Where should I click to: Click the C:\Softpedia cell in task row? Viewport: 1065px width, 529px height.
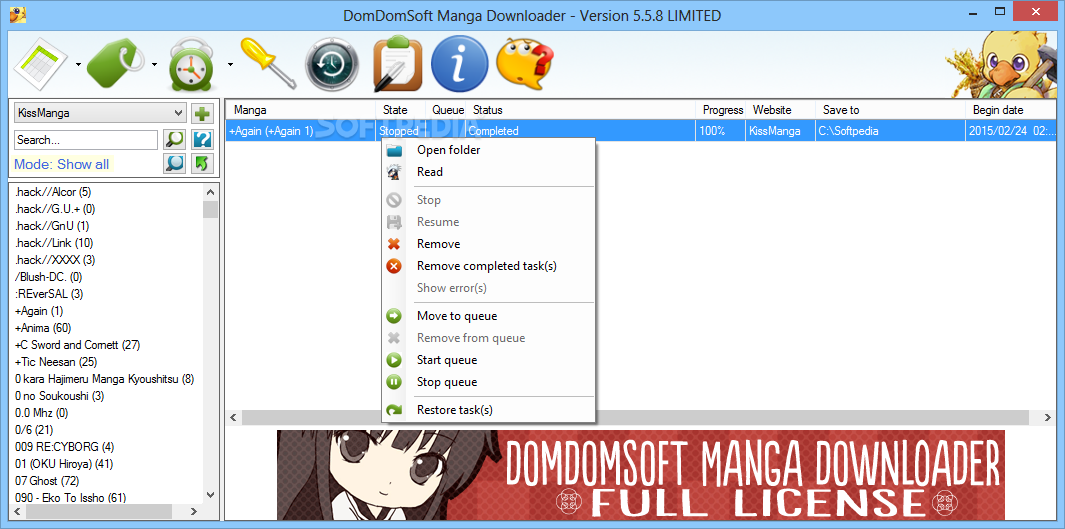(890, 131)
